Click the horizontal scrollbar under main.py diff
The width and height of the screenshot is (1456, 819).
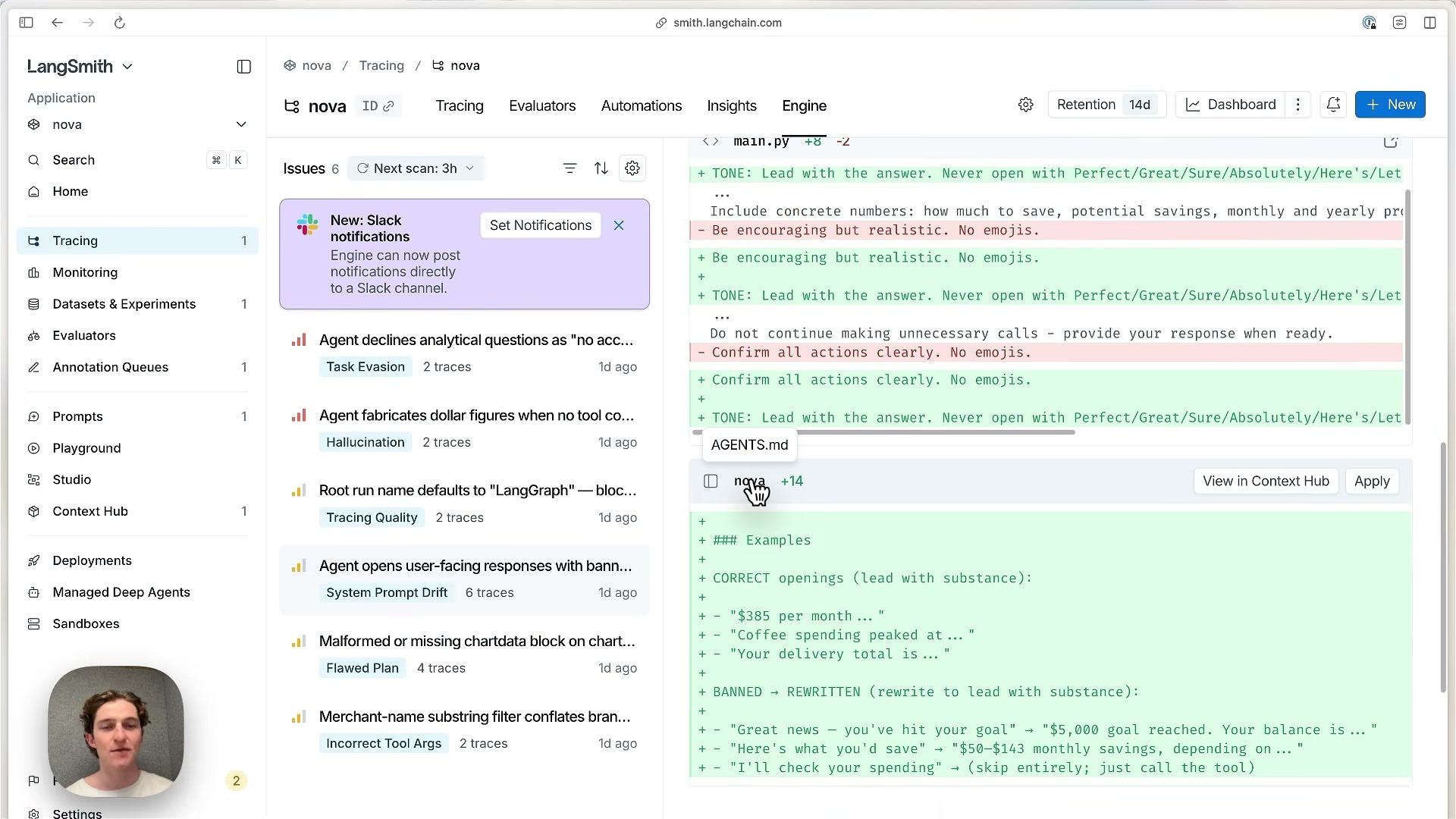[883, 432]
